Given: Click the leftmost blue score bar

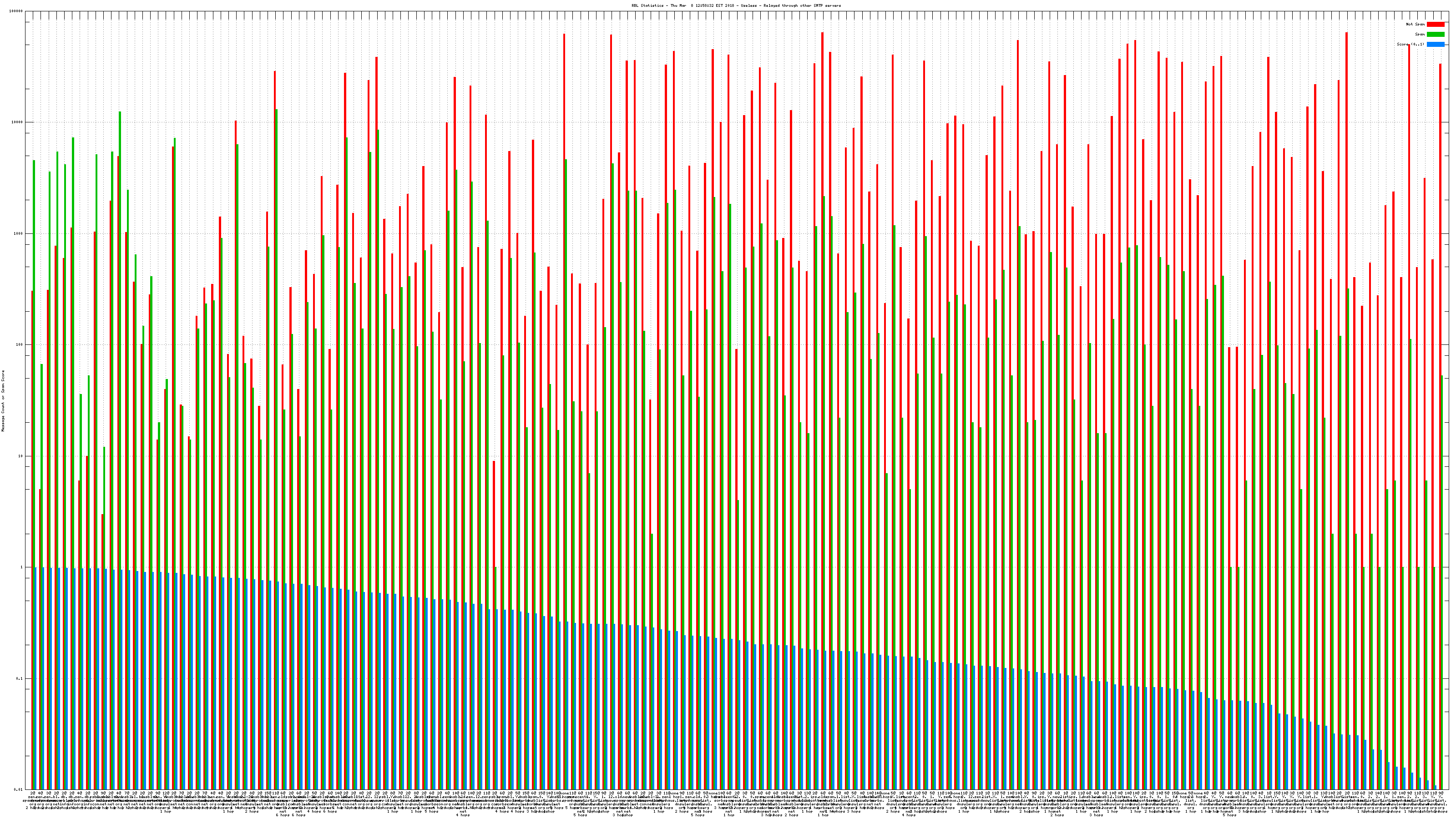Looking at the screenshot, I should (x=36, y=678).
